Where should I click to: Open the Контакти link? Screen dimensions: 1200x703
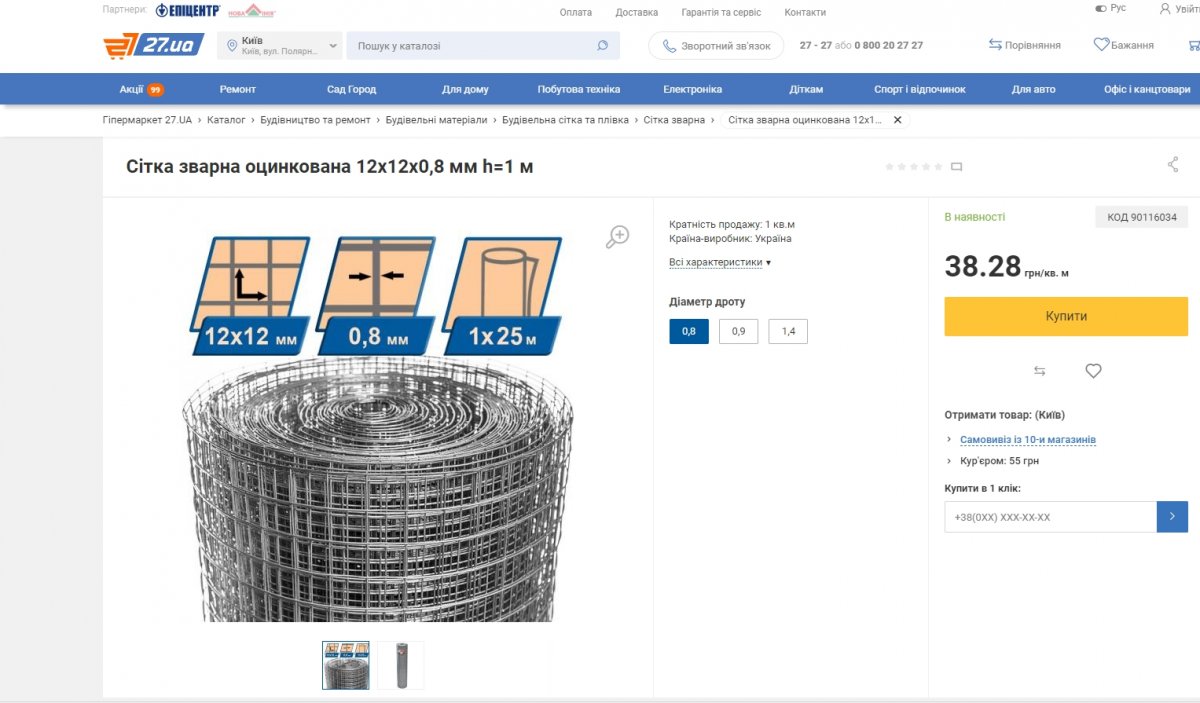(x=805, y=12)
